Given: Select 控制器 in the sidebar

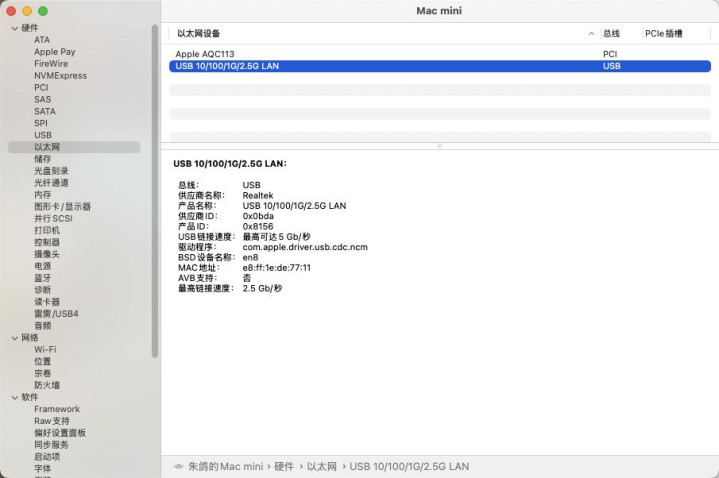Looking at the screenshot, I should point(47,243).
